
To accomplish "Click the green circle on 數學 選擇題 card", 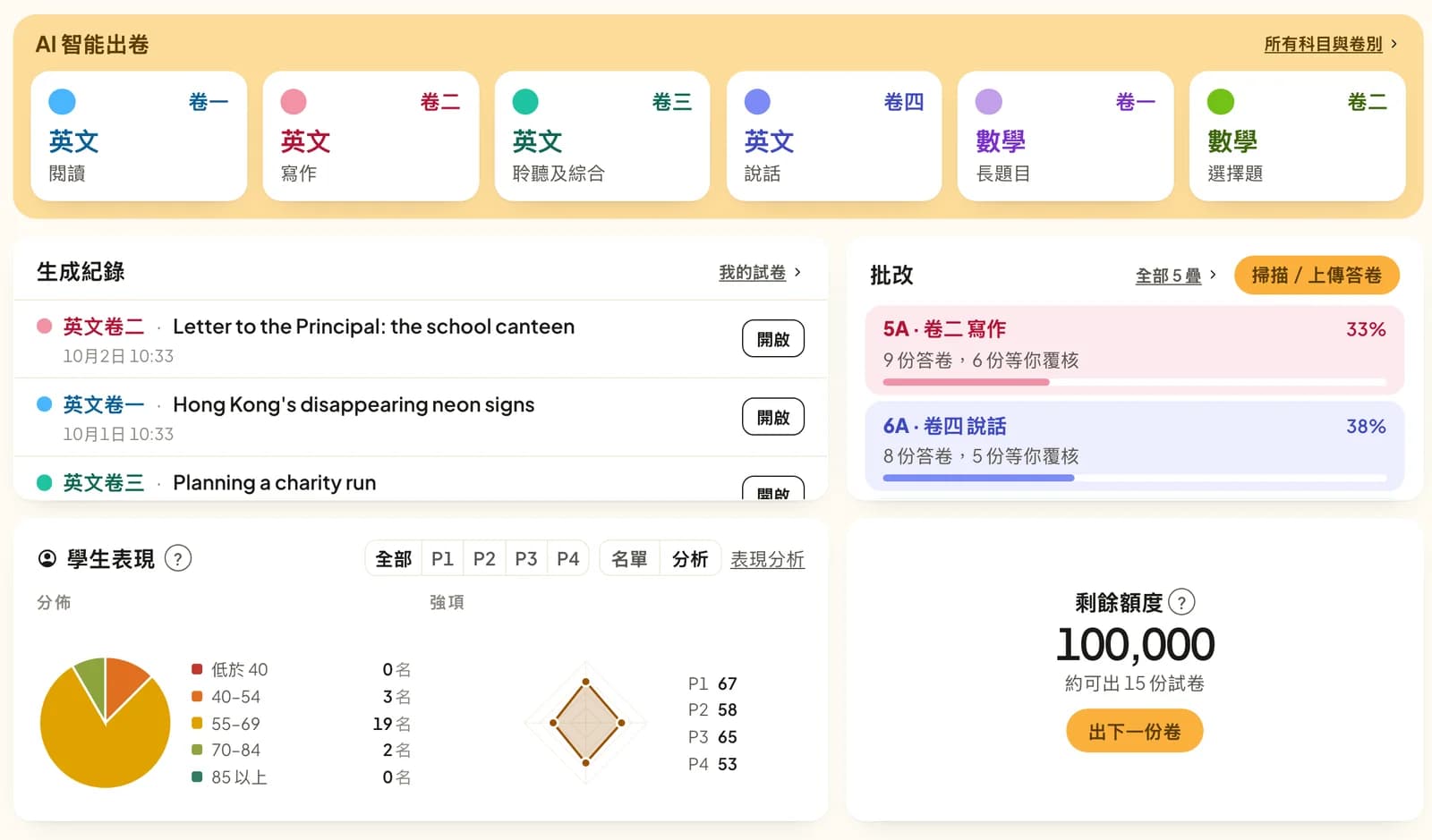I will [x=1221, y=101].
